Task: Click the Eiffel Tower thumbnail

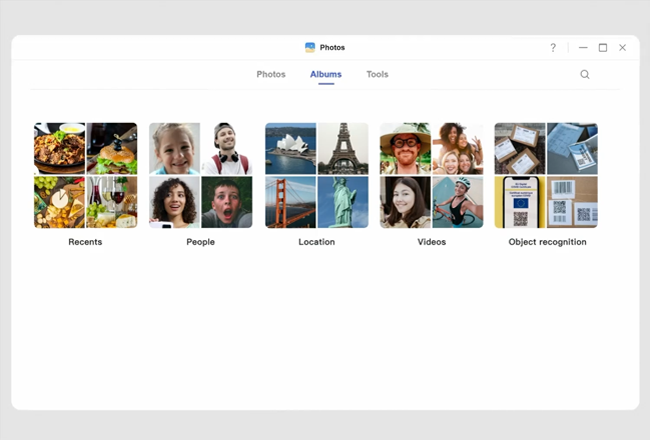Action: (x=343, y=148)
